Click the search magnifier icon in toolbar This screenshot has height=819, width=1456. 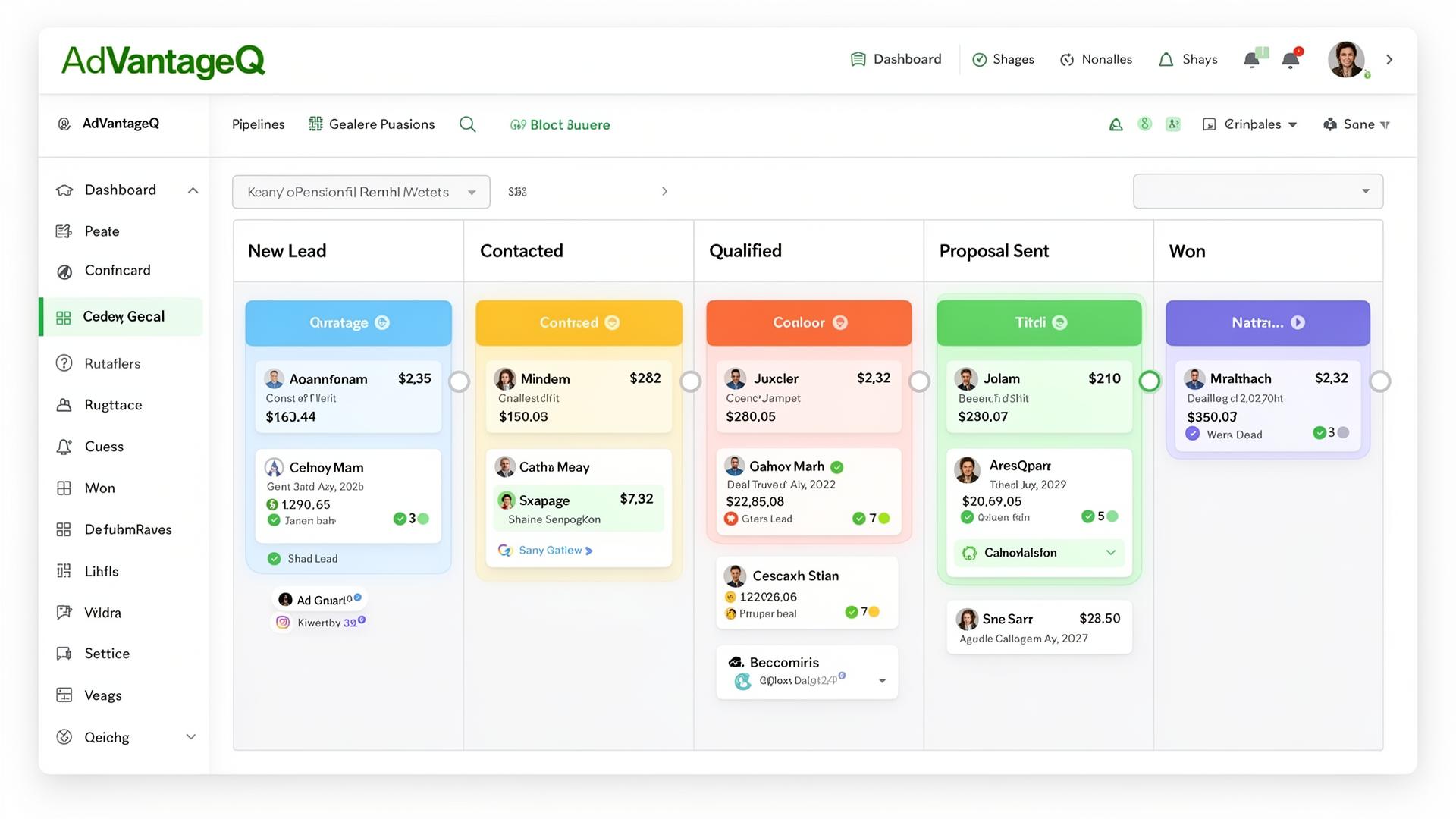pyautogui.click(x=468, y=124)
